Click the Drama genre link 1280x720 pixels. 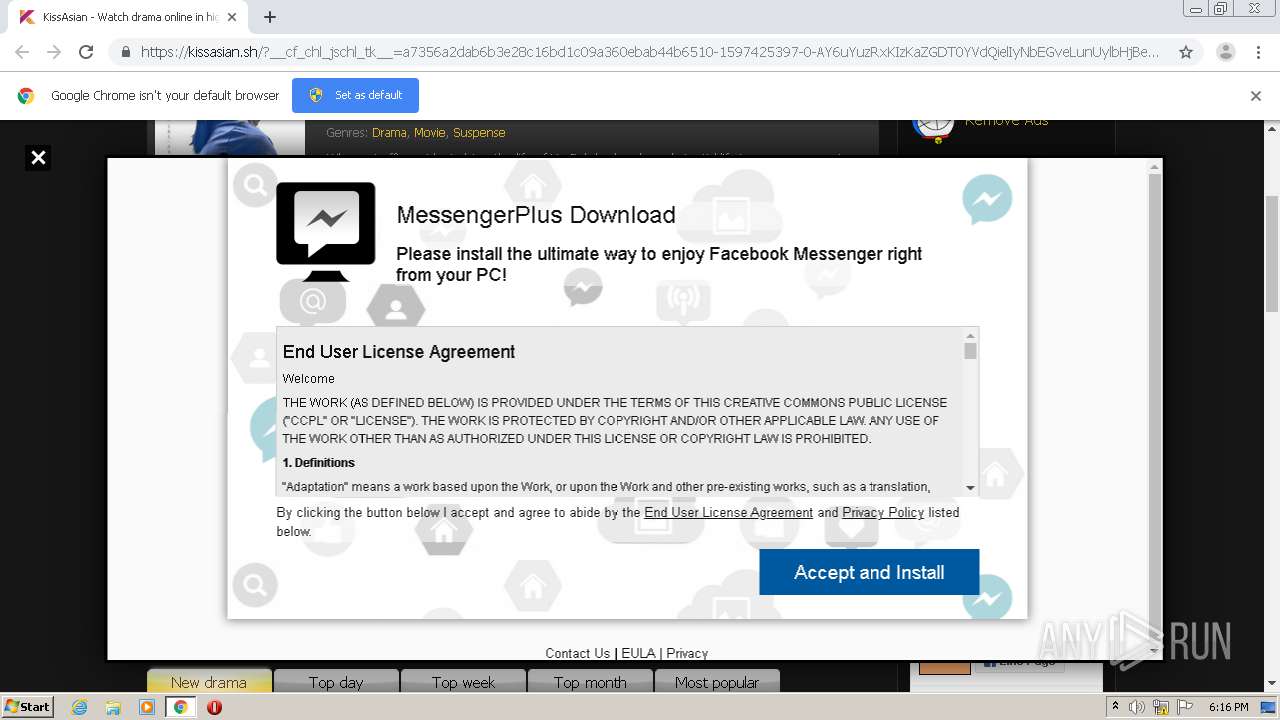click(389, 132)
